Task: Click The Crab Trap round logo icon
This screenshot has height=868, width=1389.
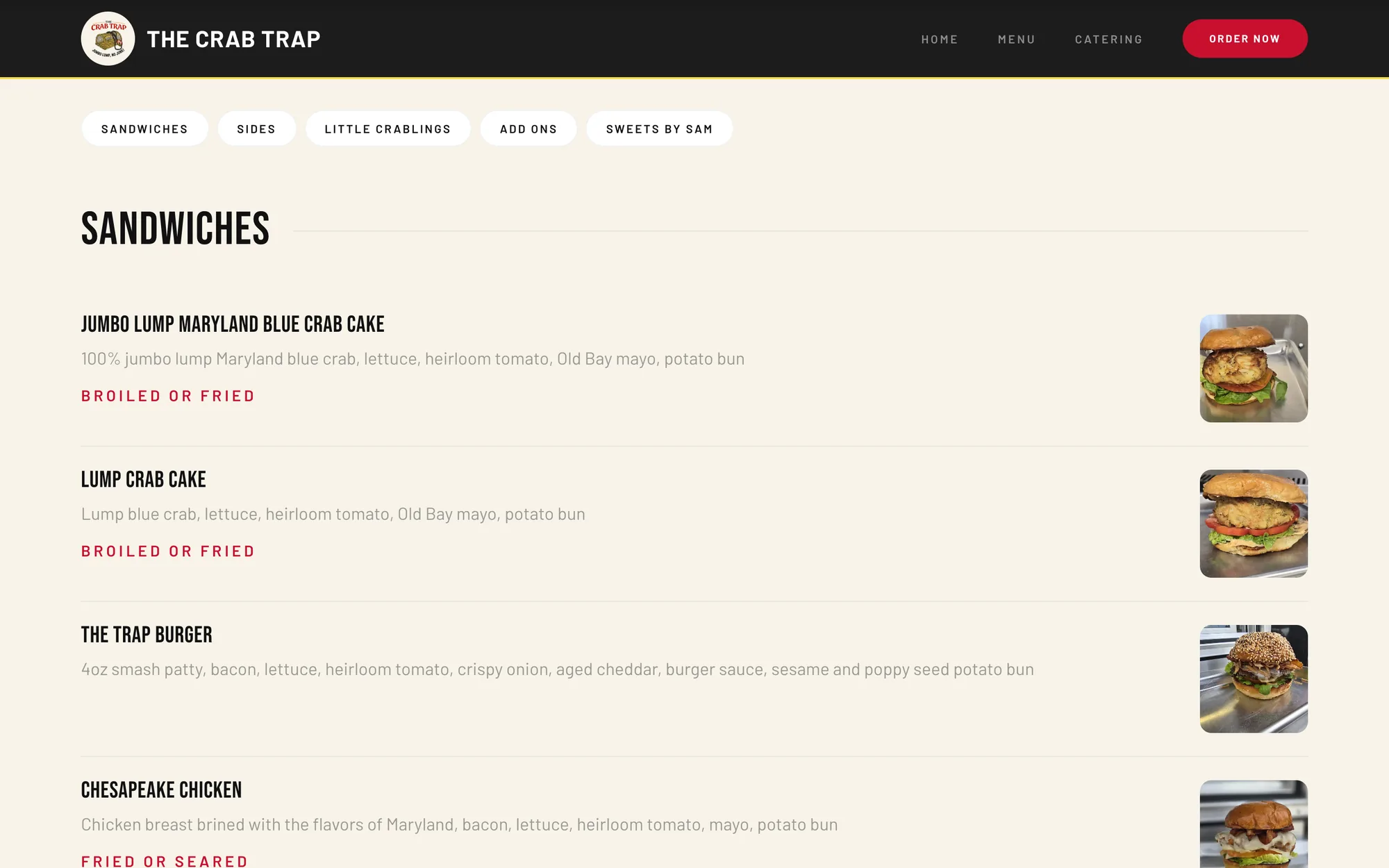Action: click(108, 39)
